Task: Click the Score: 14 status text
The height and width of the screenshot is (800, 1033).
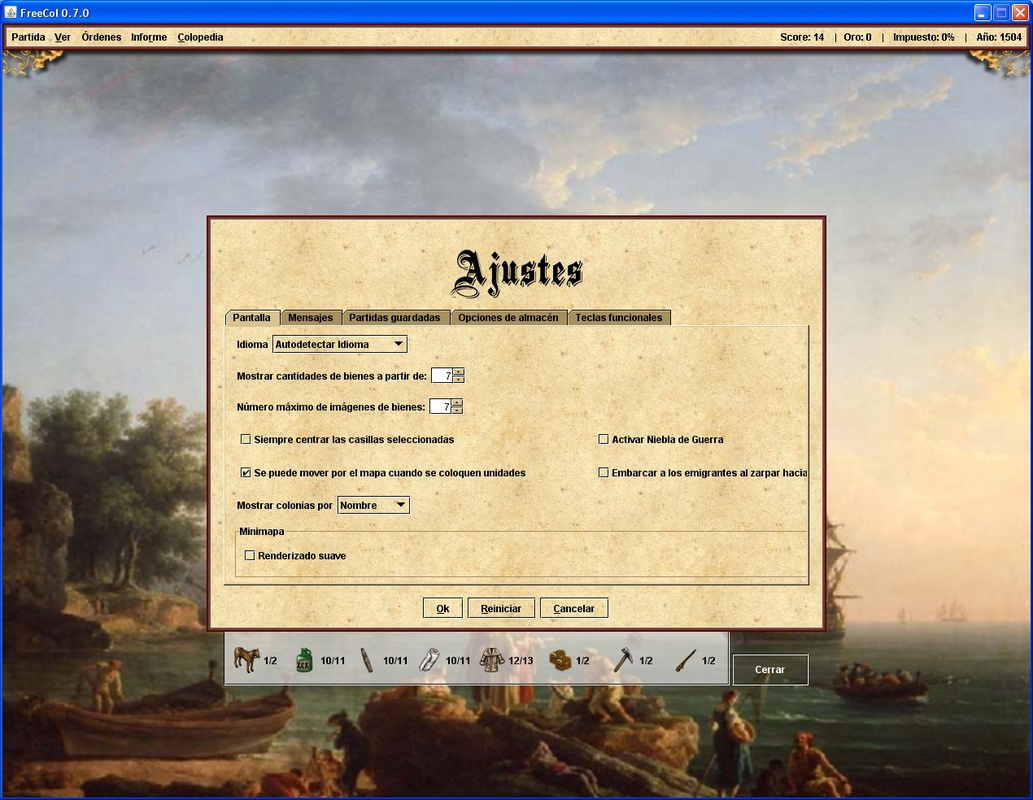Action: tap(802, 37)
